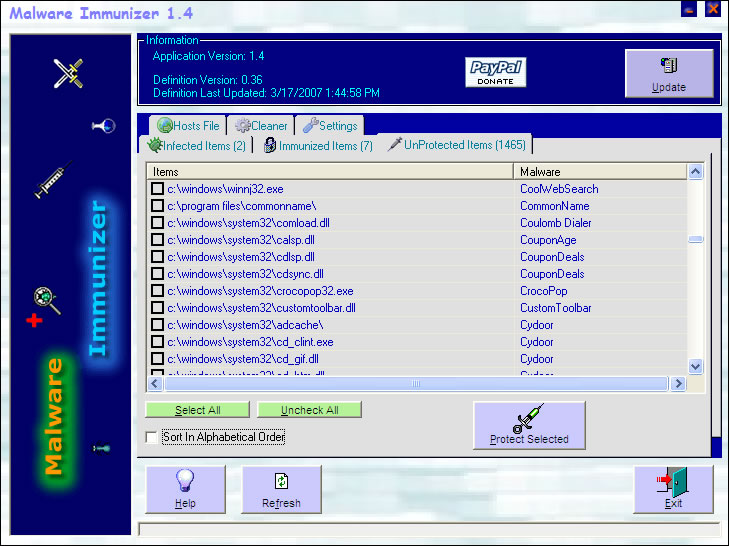Tick checkbox for crocopop32.exe item
The height and width of the screenshot is (546, 729).
(x=157, y=291)
